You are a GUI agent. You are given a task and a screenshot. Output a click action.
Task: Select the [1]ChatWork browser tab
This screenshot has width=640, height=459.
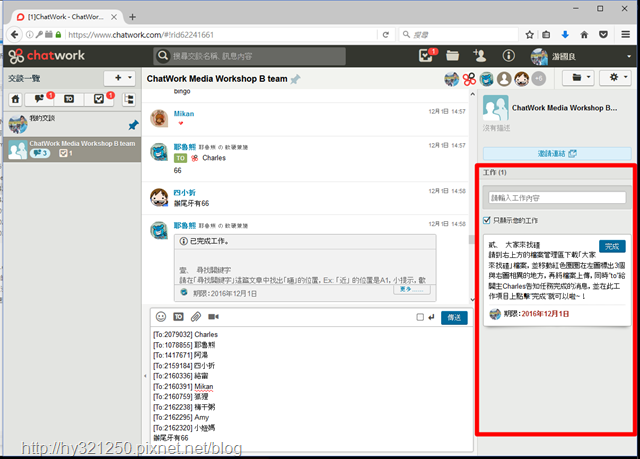click(x=67, y=17)
